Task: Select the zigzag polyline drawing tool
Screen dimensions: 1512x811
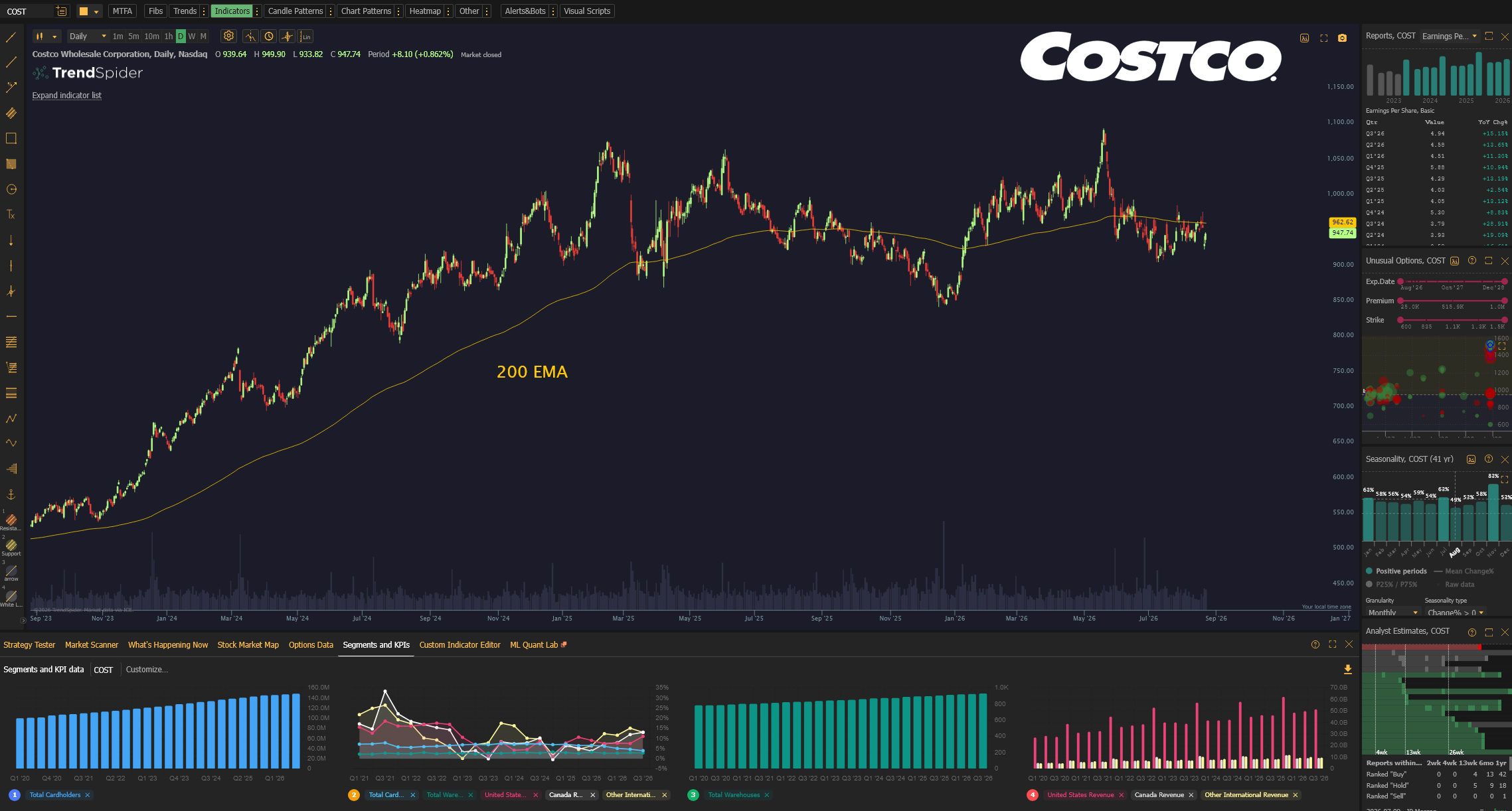Action: click(x=11, y=418)
